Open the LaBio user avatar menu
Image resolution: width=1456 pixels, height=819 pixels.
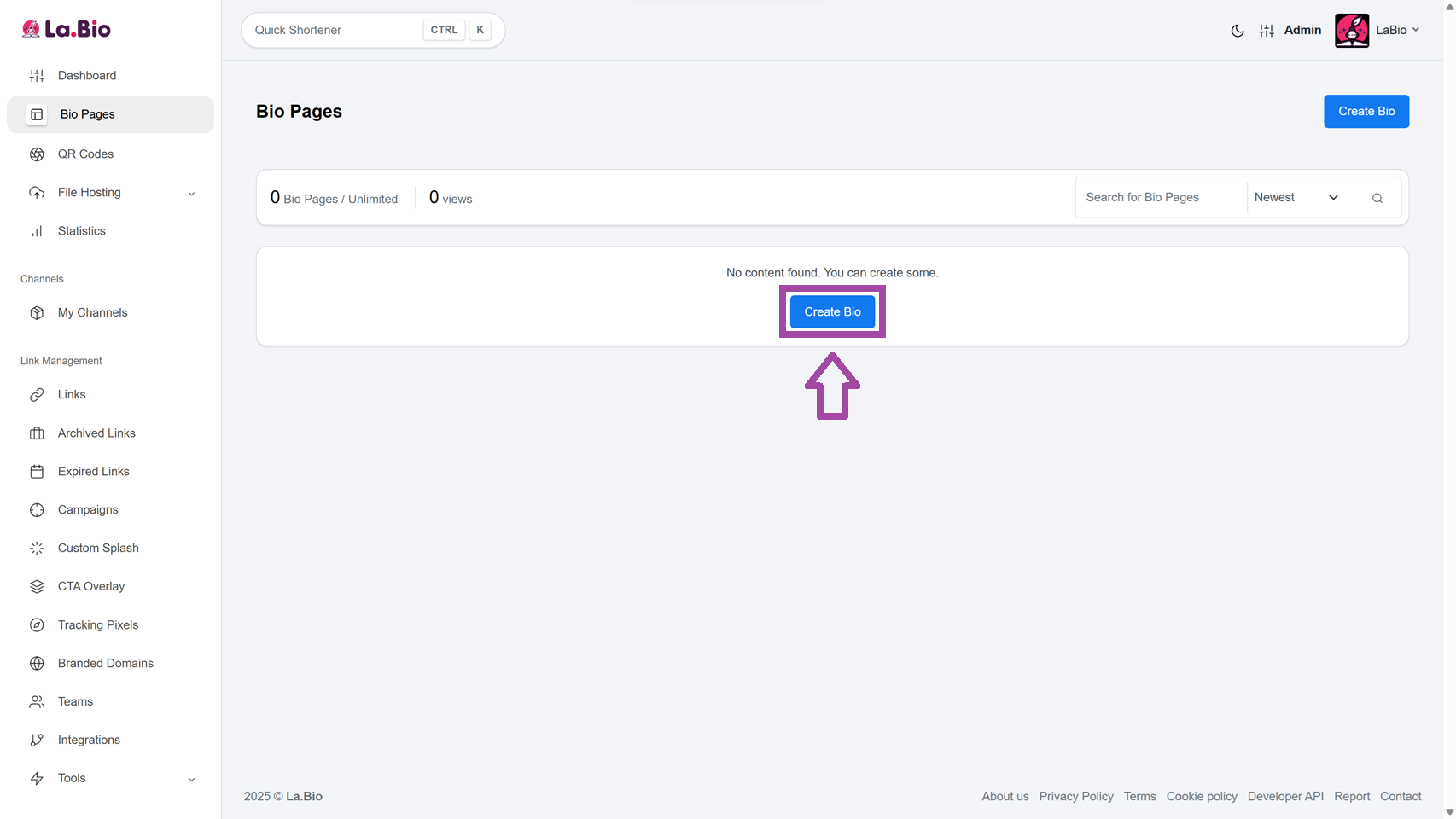(1351, 31)
